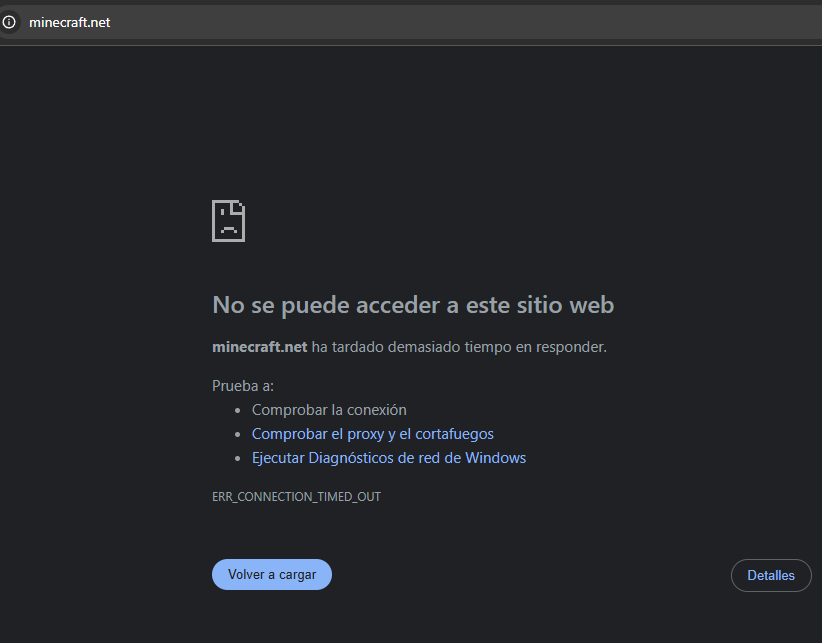
Task: Open the "Detalles" button
Action: (771, 575)
